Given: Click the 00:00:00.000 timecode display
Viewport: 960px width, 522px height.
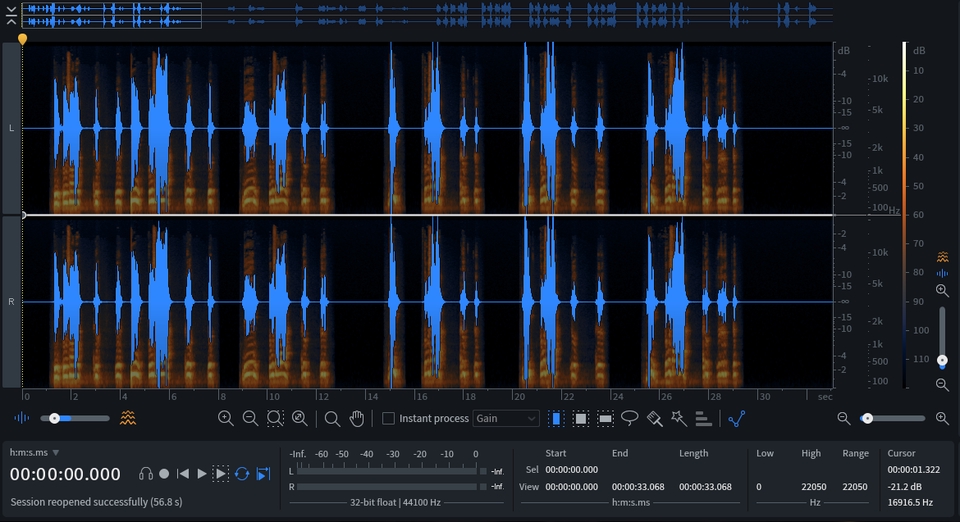Looking at the screenshot, I should (x=65, y=474).
